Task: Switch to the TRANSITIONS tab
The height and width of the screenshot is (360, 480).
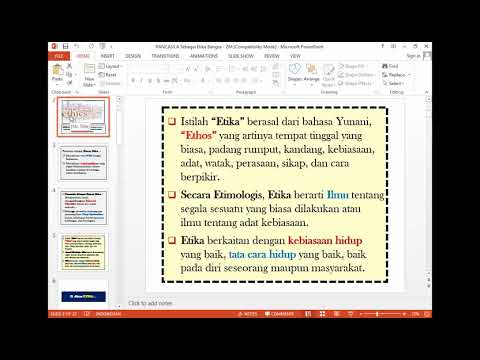Action: point(165,56)
